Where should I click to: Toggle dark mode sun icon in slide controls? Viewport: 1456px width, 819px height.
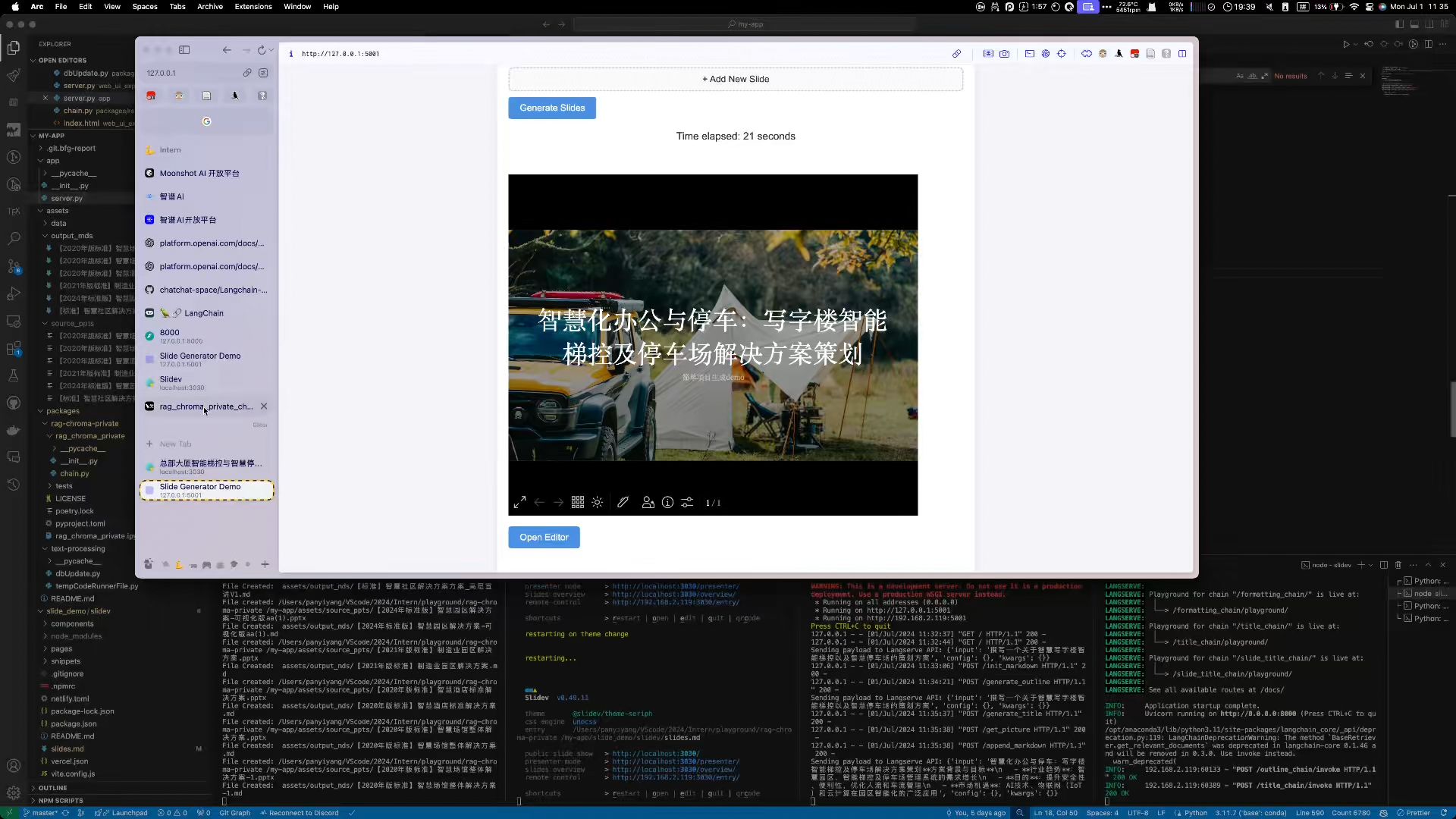click(598, 503)
